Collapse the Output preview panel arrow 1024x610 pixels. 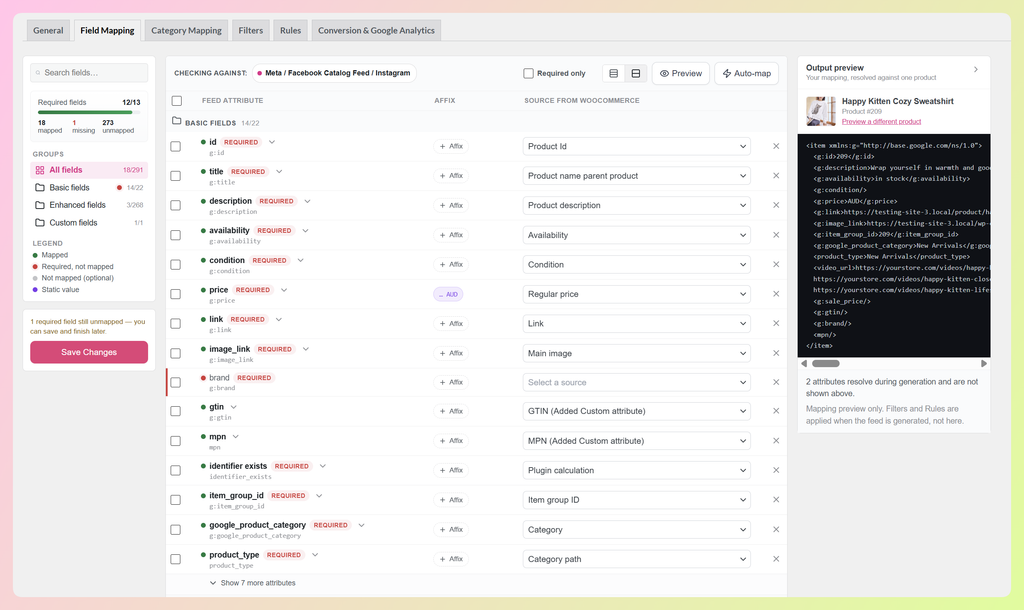[x=976, y=69]
